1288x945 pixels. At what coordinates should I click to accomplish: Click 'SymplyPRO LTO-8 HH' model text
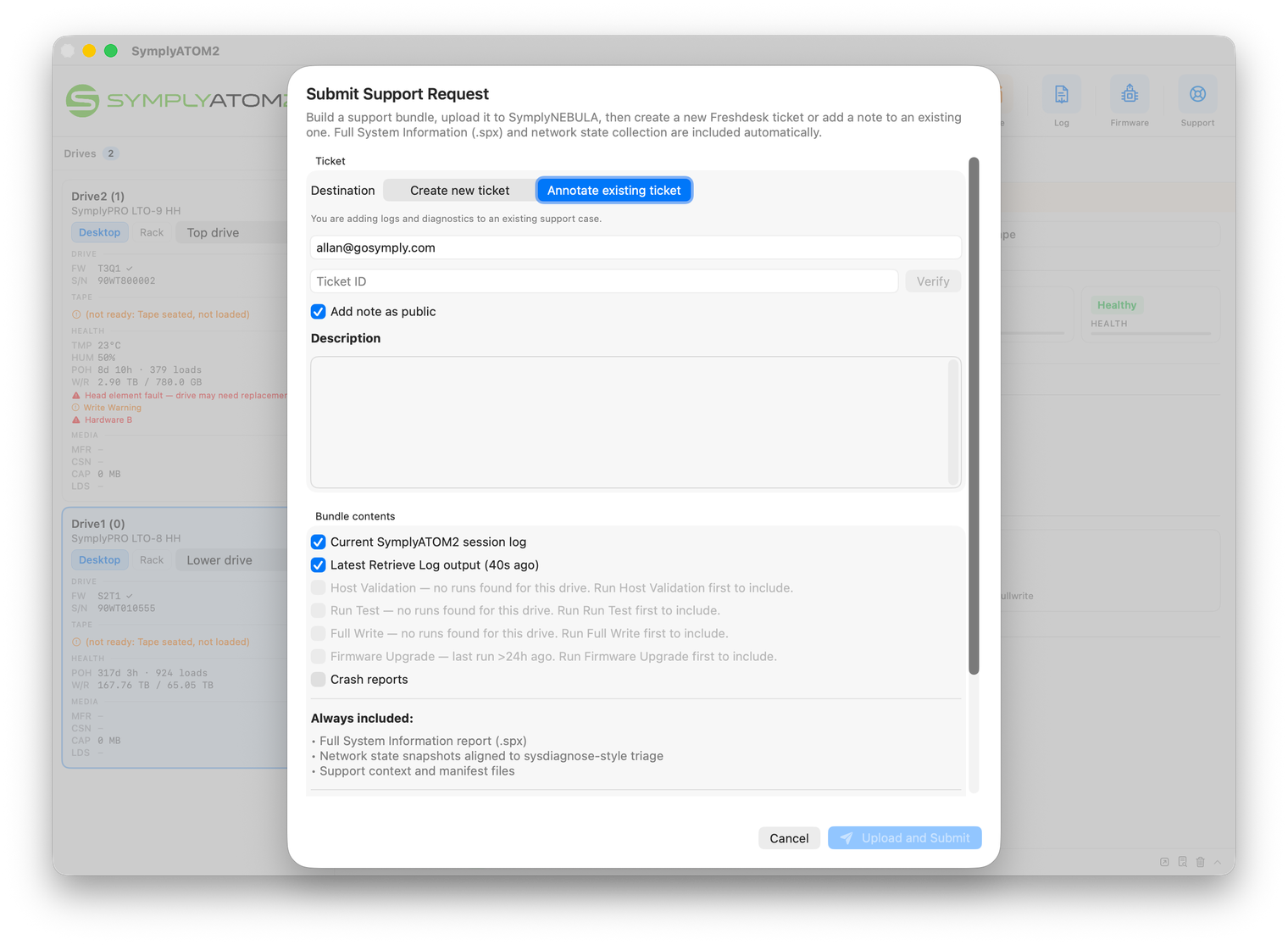[126, 538]
